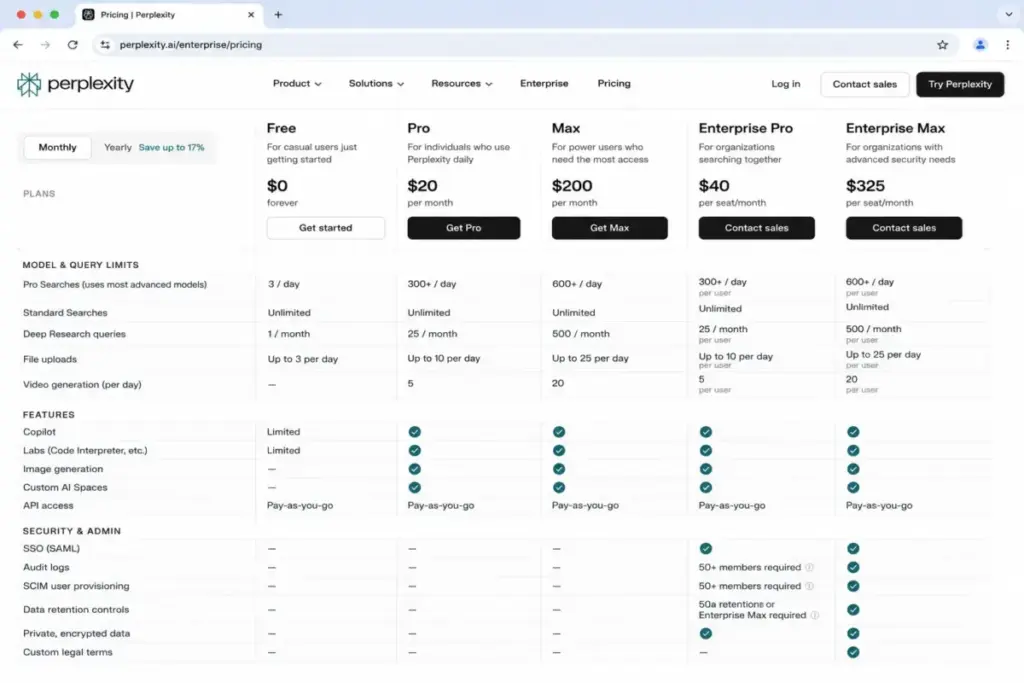This screenshot has width=1024, height=683.
Task: Click Try Perplexity button
Action: pyautogui.click(x=960, y=84)
